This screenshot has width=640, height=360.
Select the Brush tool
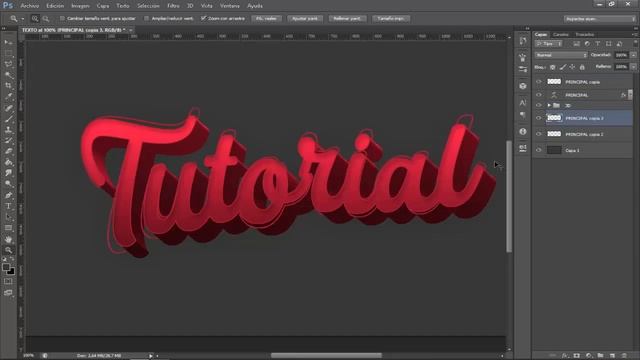pos(8,119)
